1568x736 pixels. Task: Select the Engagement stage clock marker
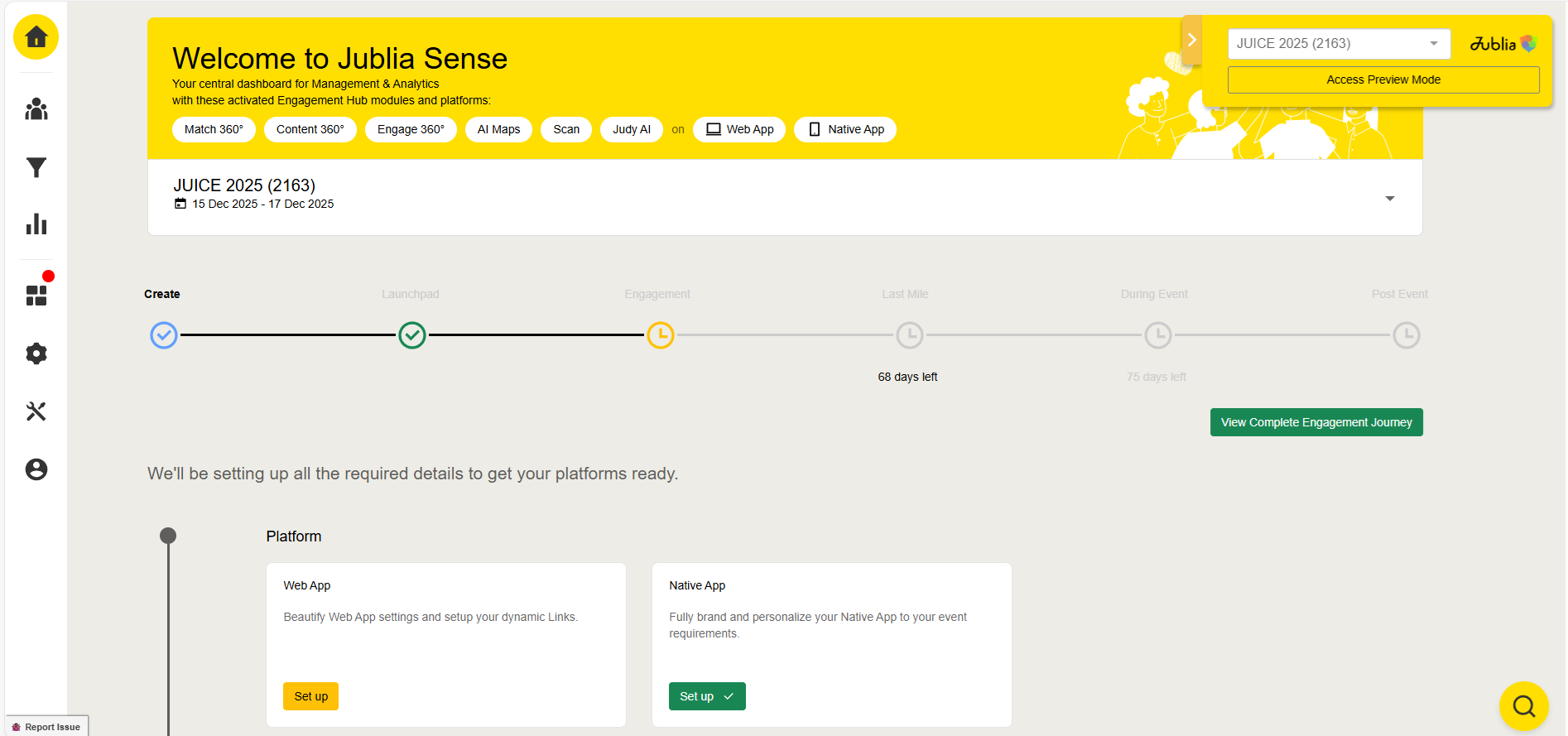click(x=661, y=335)
